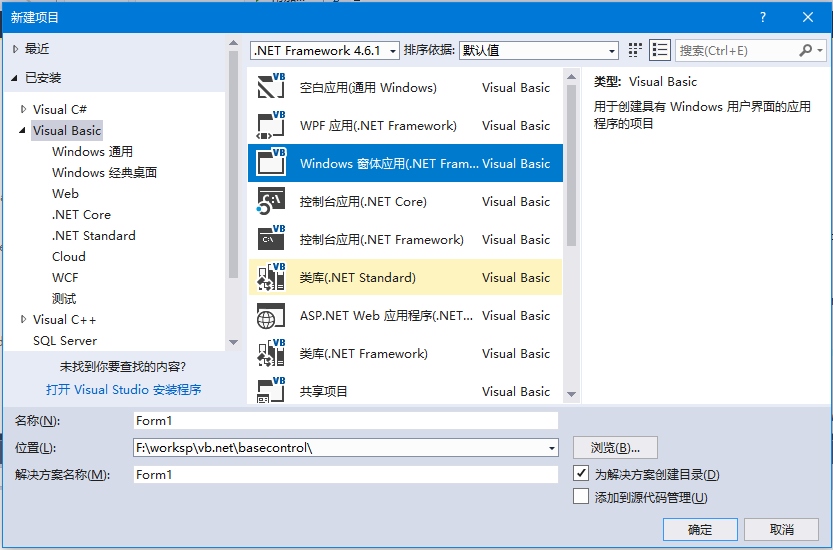Select WPF 应用(.NET Framework) template name
833x550 pixels.
378,125
